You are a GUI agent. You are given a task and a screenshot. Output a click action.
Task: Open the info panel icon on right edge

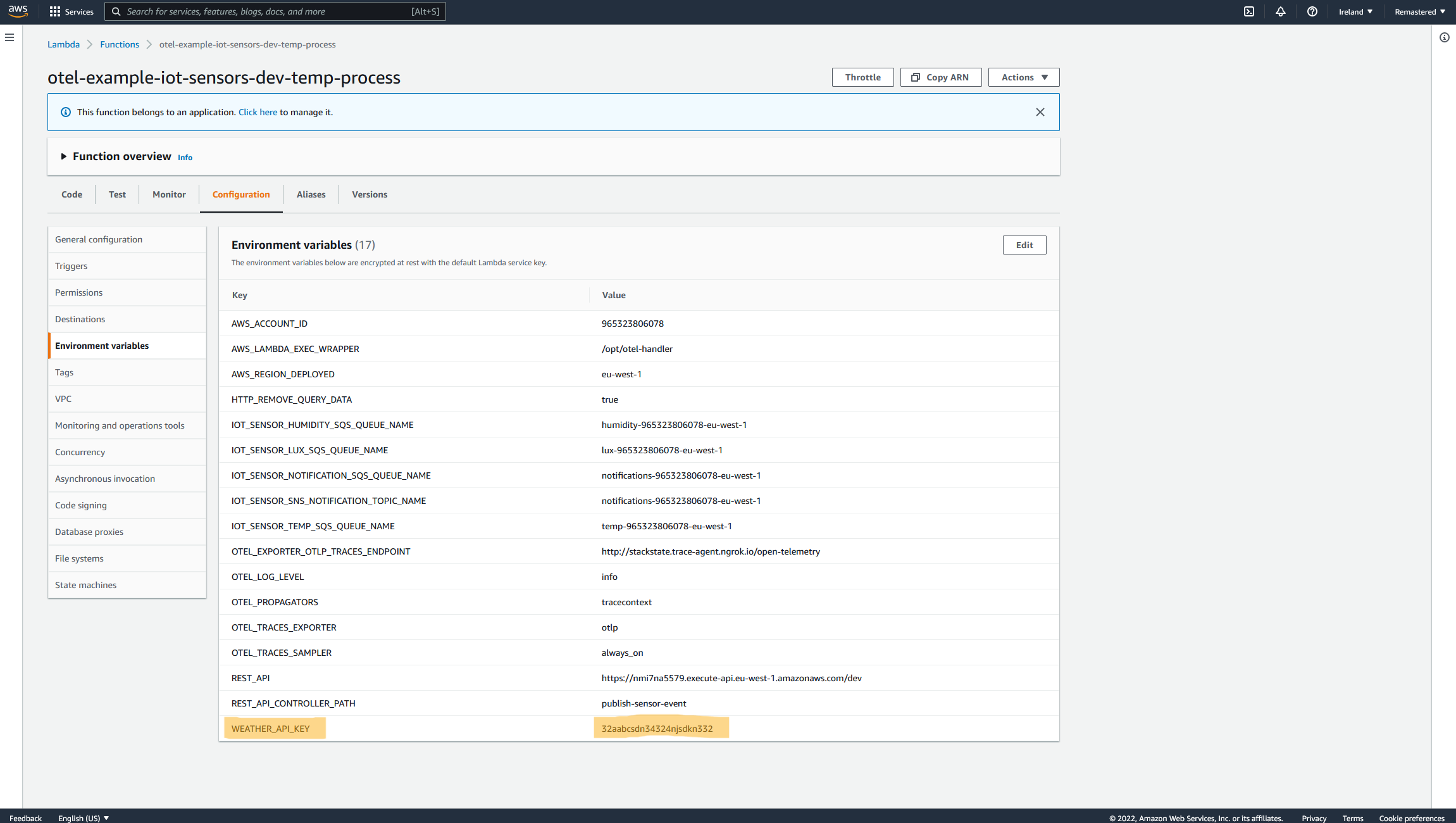(1445, 37)
